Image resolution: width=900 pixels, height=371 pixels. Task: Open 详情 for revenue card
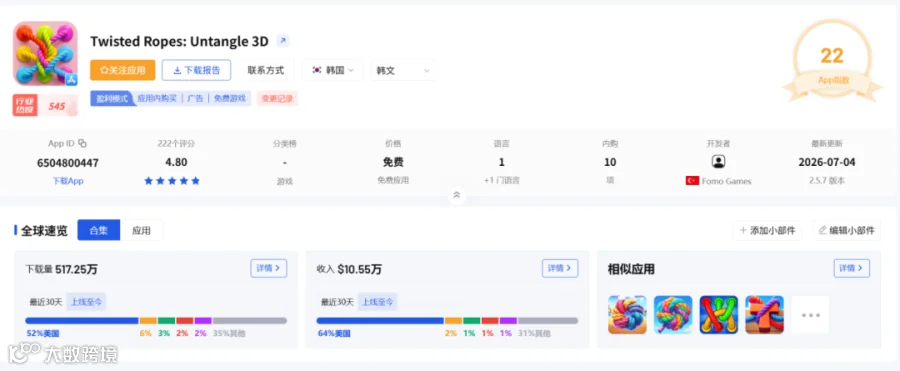click(560, 268)
